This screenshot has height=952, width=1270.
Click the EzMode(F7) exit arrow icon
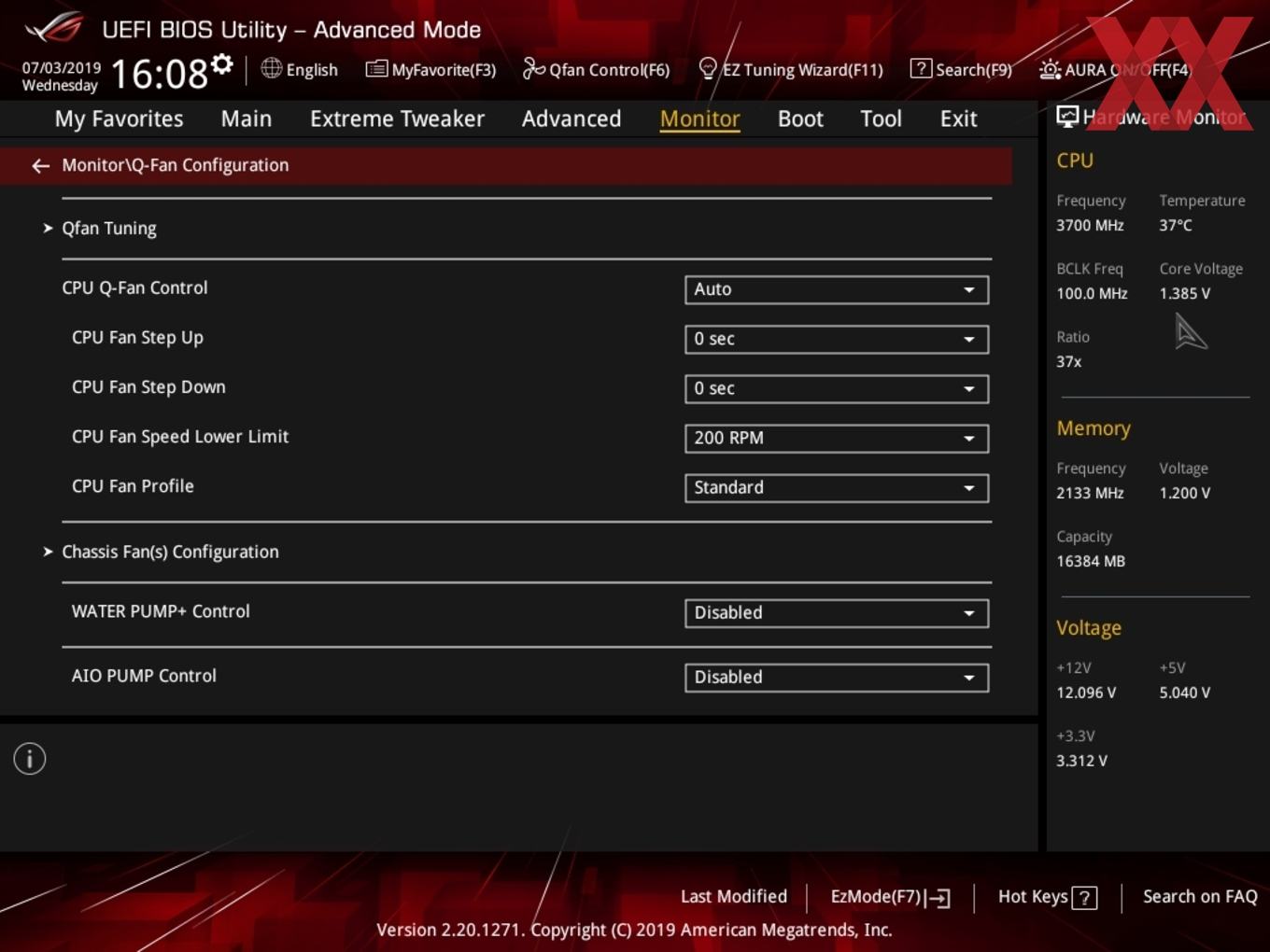click(x=939, y=898)
